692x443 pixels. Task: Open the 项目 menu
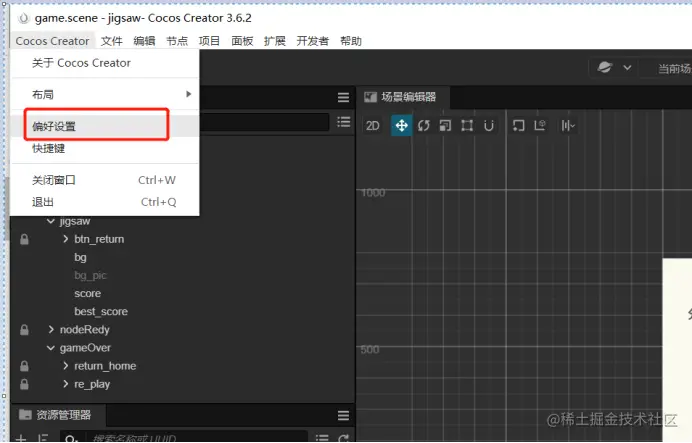(209, 41)
